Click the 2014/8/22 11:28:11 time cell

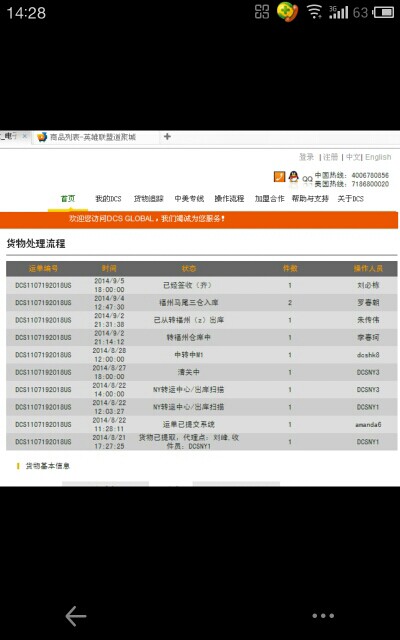point(109,424)
